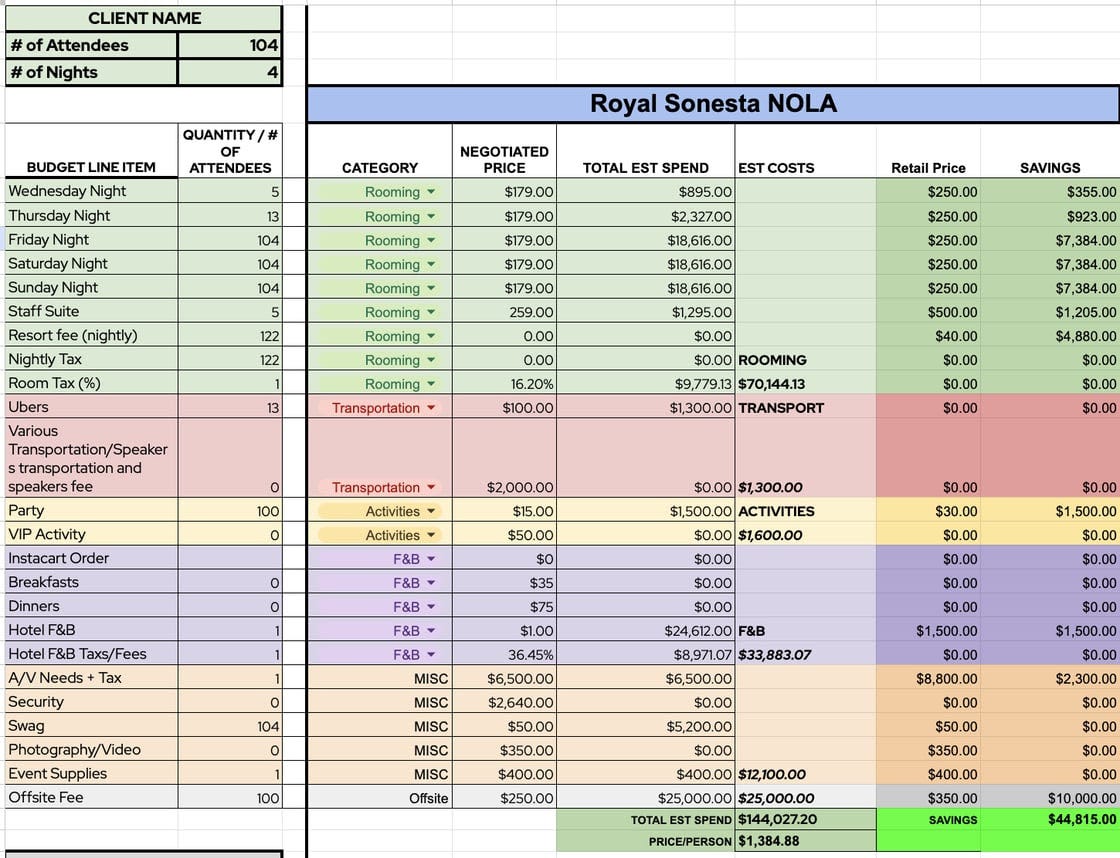Select the MISC subtotal $12,100.00

point(806,774)
